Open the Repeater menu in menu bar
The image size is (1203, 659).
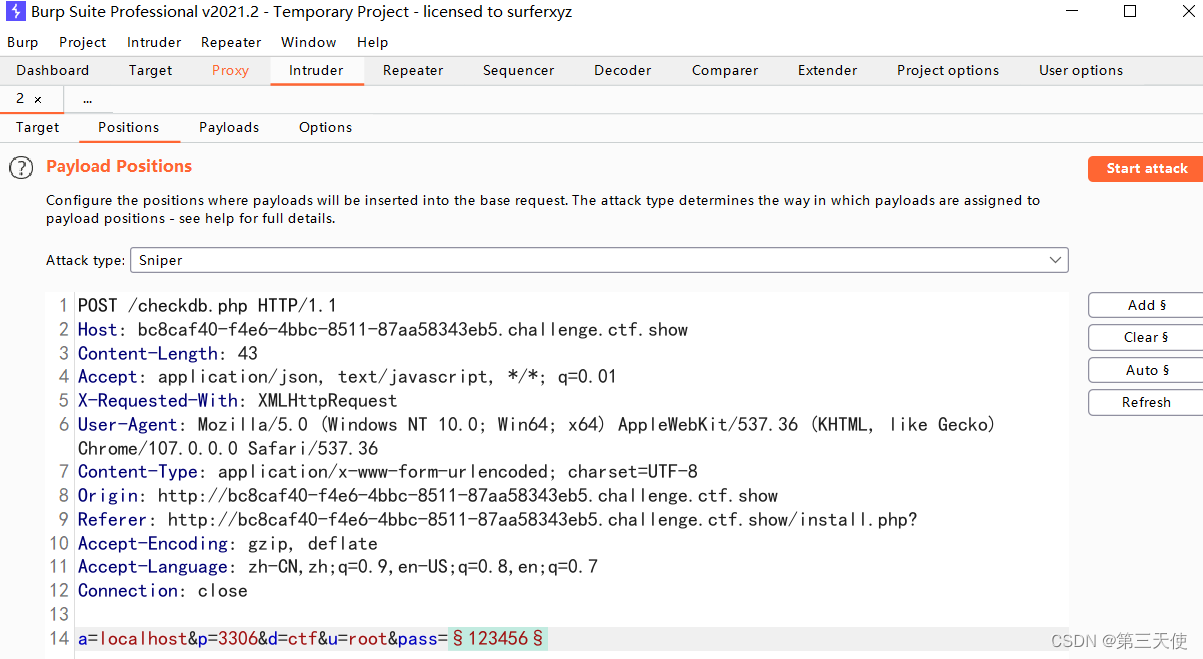[x=231, y=42]
